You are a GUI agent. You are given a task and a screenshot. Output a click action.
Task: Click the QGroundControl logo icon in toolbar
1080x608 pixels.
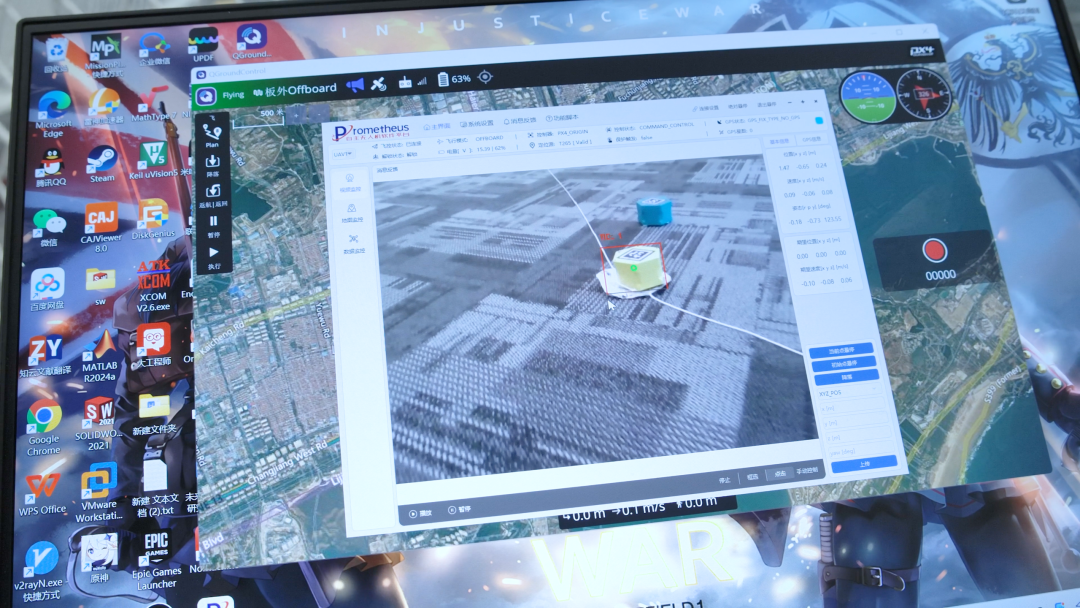(x=206, y=96)
